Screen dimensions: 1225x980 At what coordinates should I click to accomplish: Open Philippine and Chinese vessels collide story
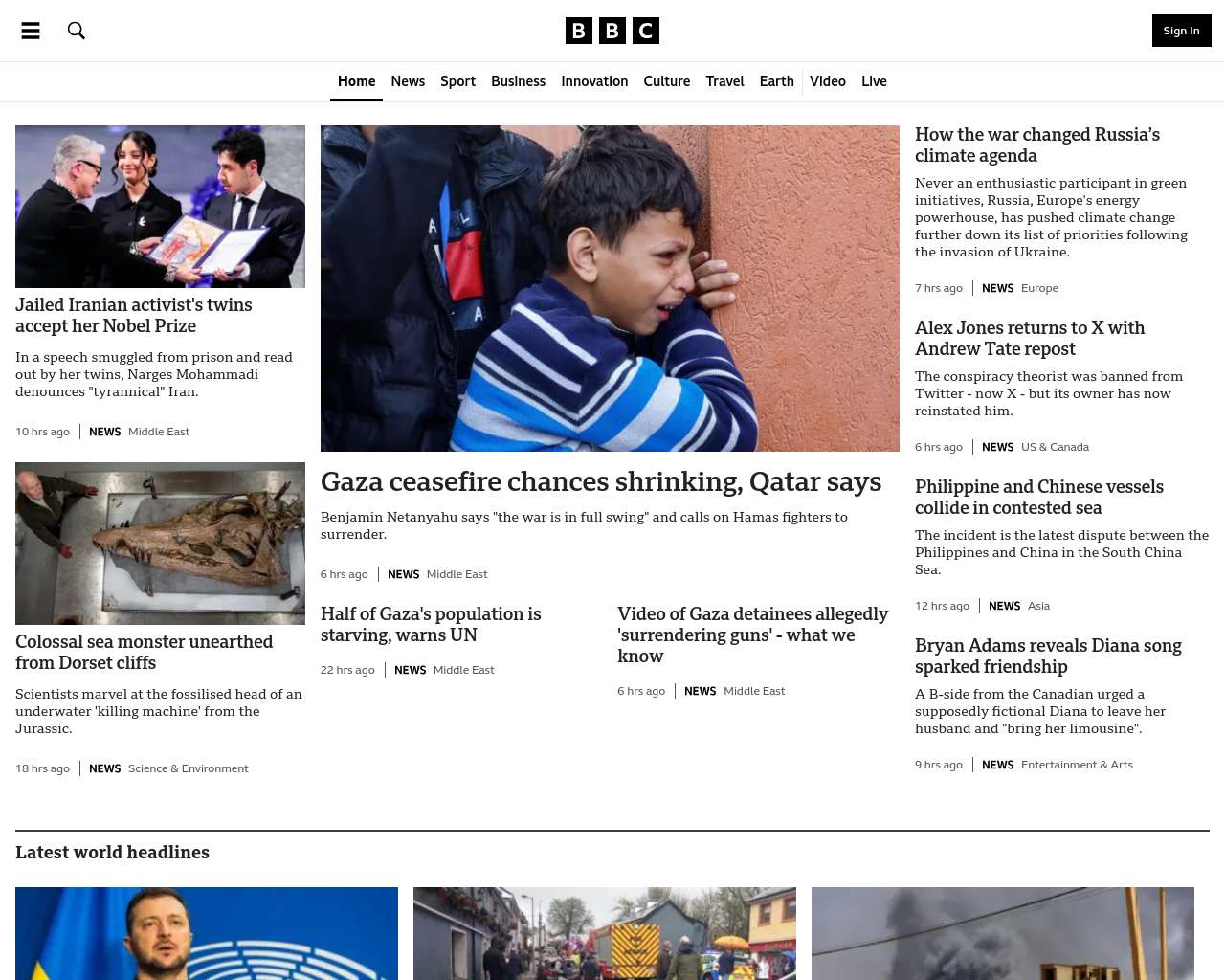click(1039, 497)
